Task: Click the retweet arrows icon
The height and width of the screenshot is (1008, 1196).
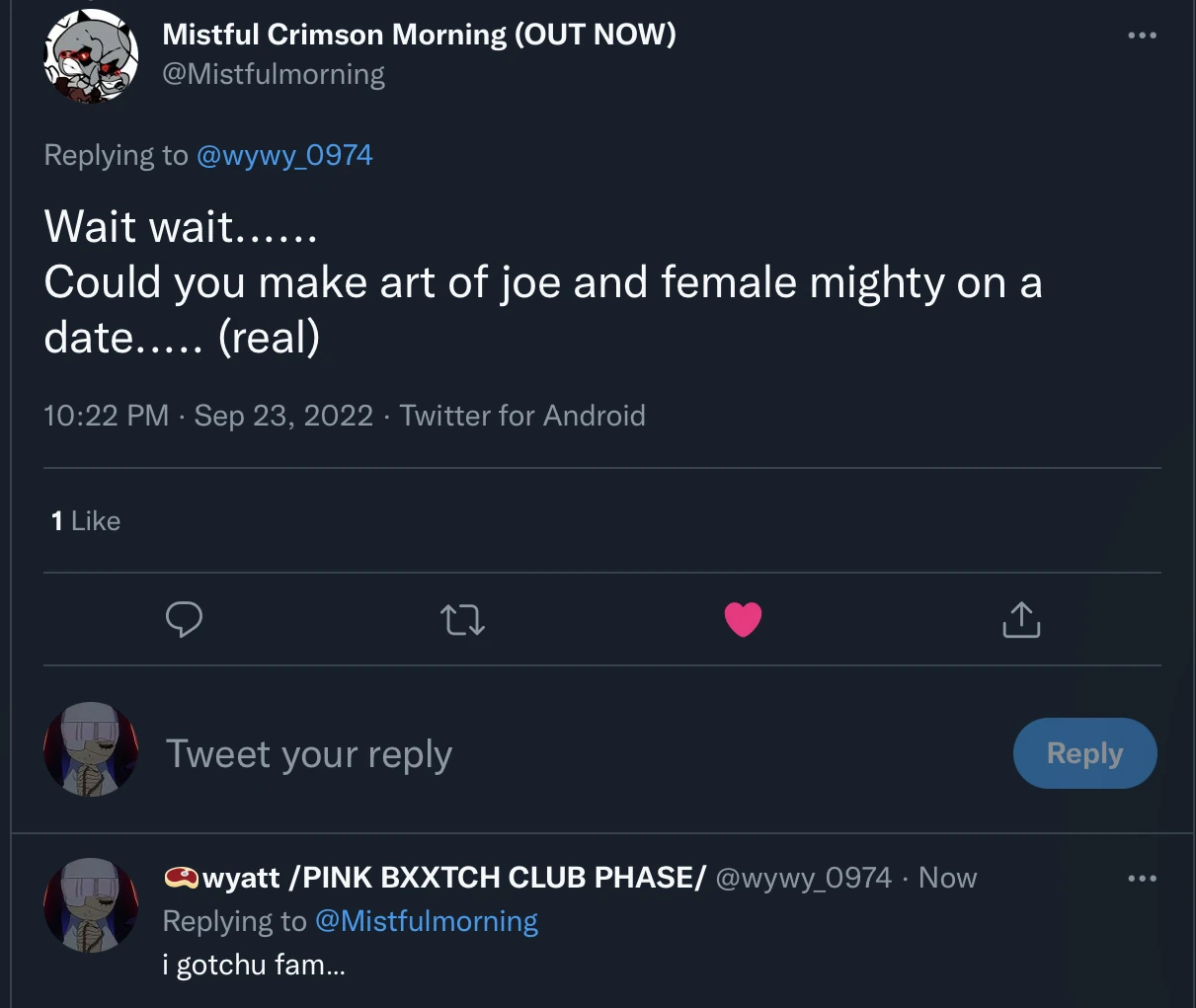Action: (462, 620)
